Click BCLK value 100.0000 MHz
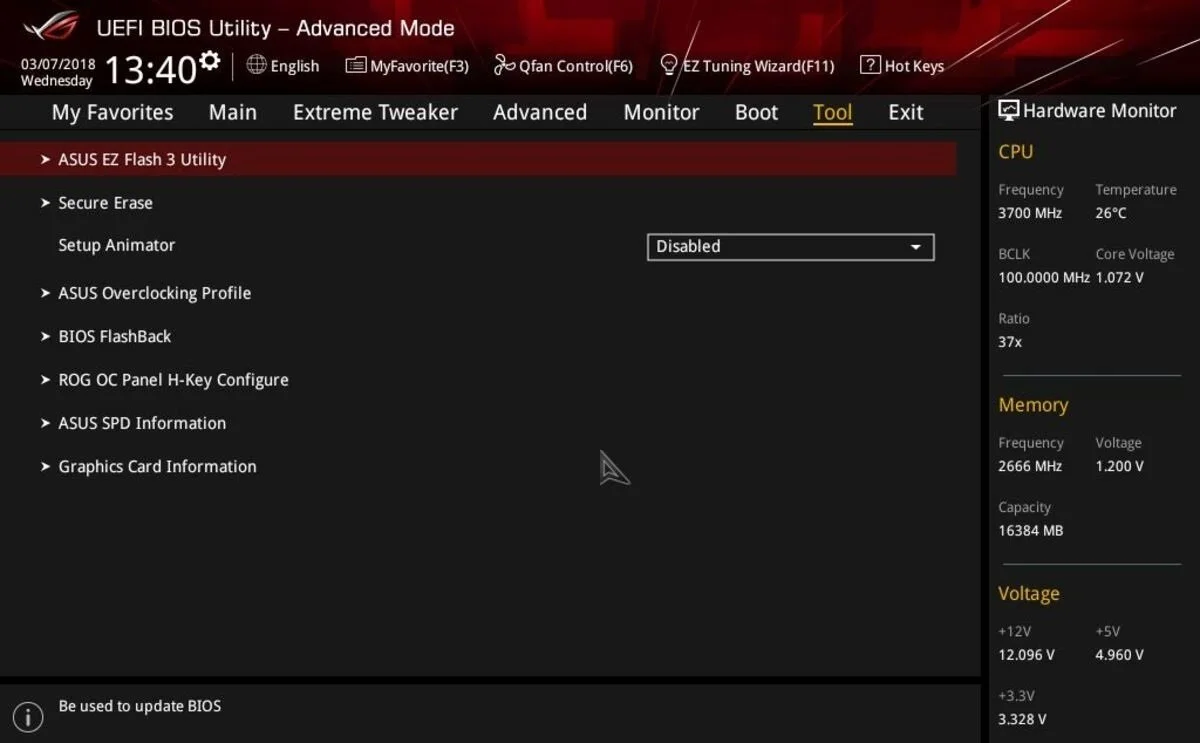This screenshot has width=1200, height=743. [x=1044, y=277]
